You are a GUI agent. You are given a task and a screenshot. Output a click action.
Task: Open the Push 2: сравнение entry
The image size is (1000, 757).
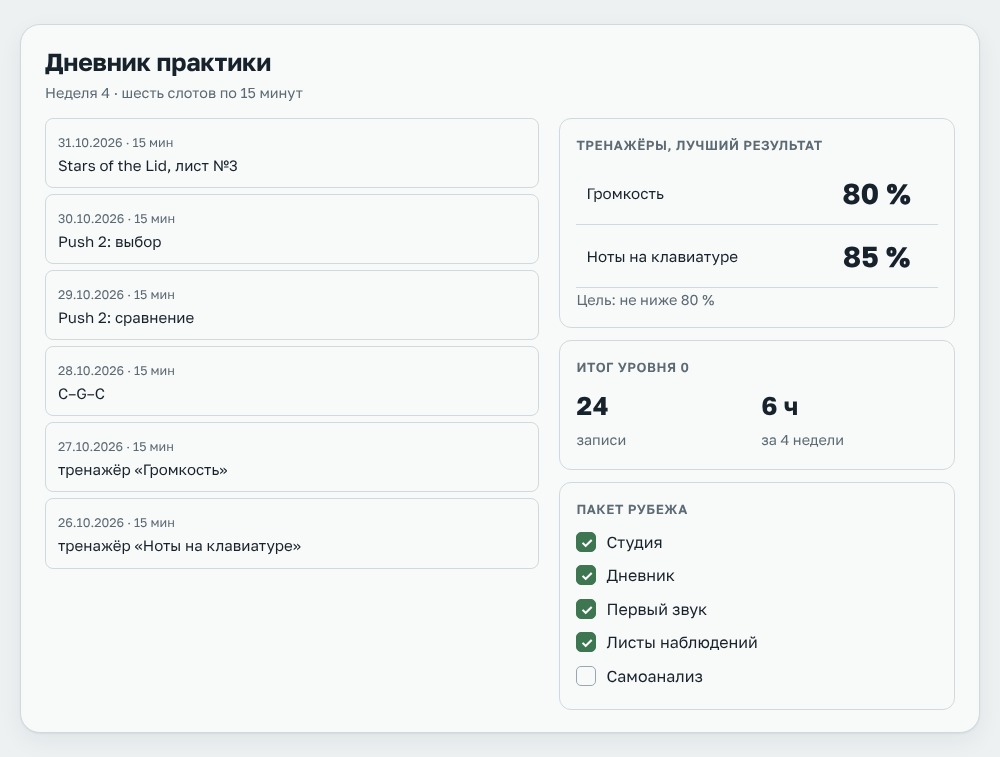(291, 305)
